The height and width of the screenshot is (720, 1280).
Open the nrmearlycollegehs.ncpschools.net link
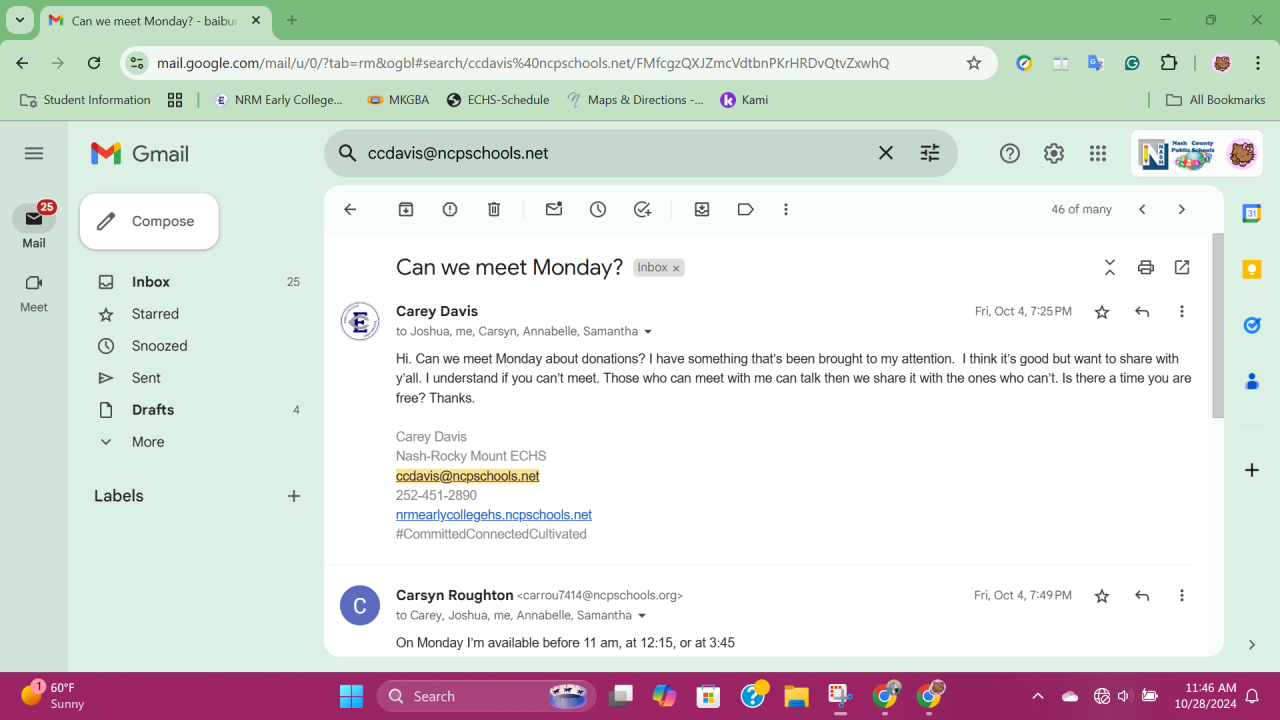tap(494, 515)
